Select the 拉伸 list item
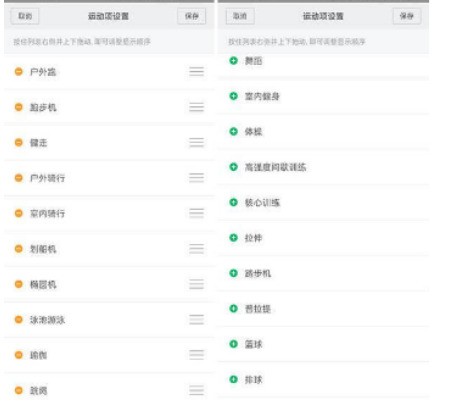Image resolution: width=472 pixels, height=402 pixels. click(323, 238)
